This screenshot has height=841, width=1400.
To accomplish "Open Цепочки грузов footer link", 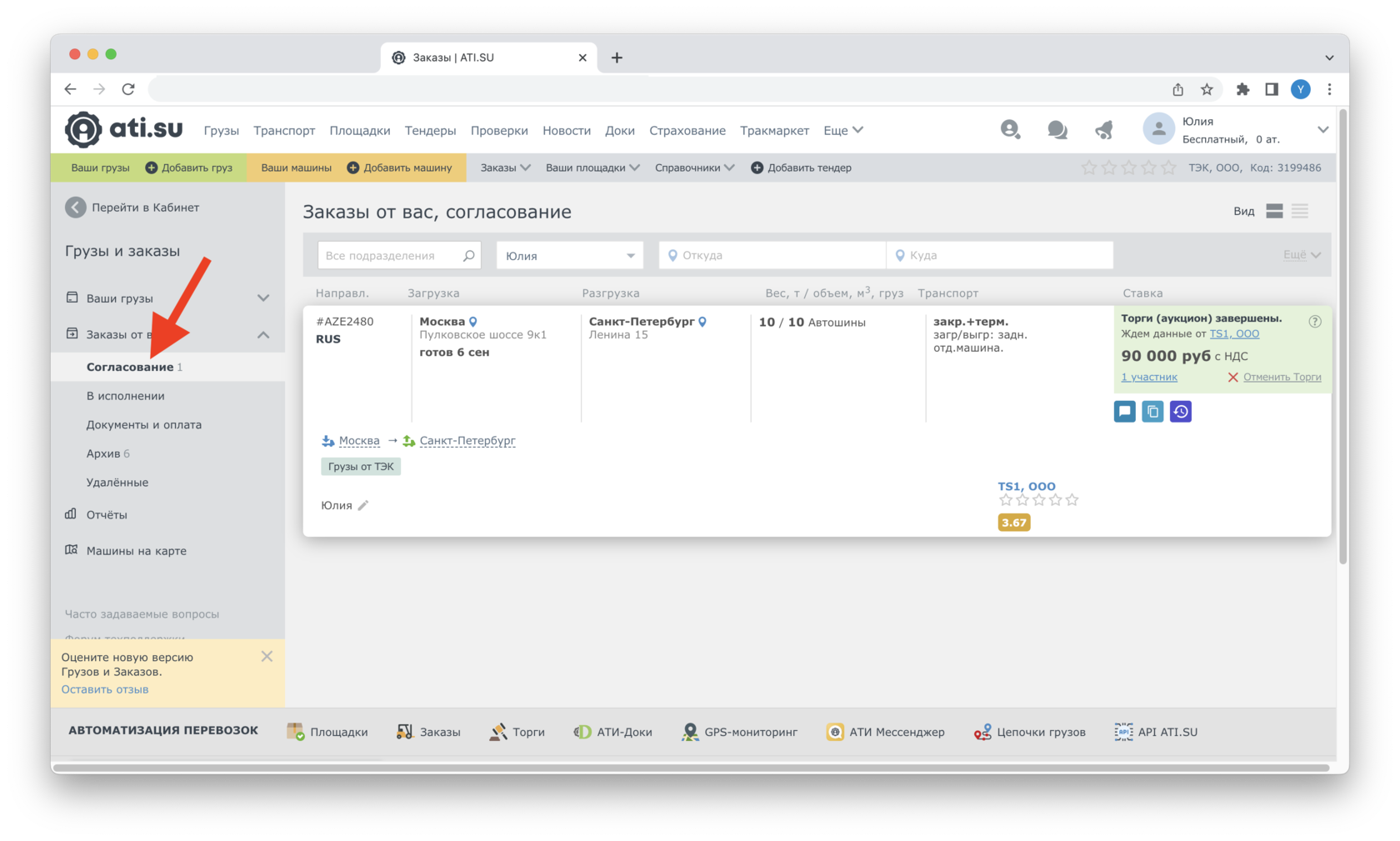I will [x=1030, y=732].
